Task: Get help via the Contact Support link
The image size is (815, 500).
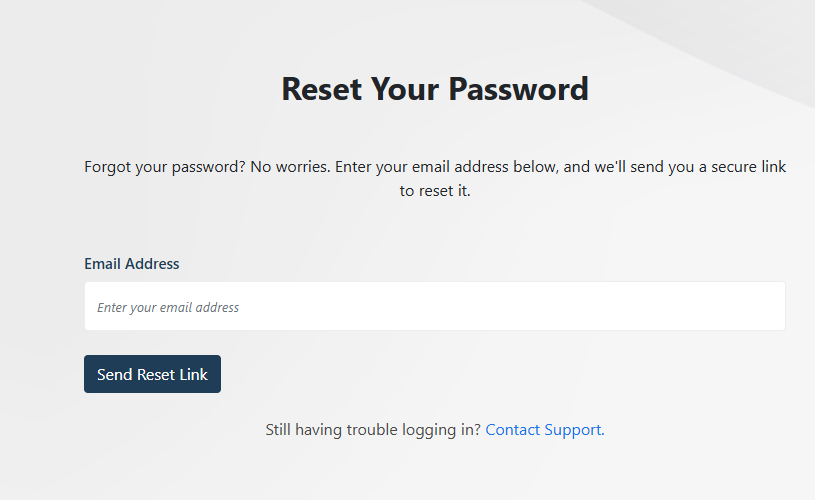Action: click(543, 430)
